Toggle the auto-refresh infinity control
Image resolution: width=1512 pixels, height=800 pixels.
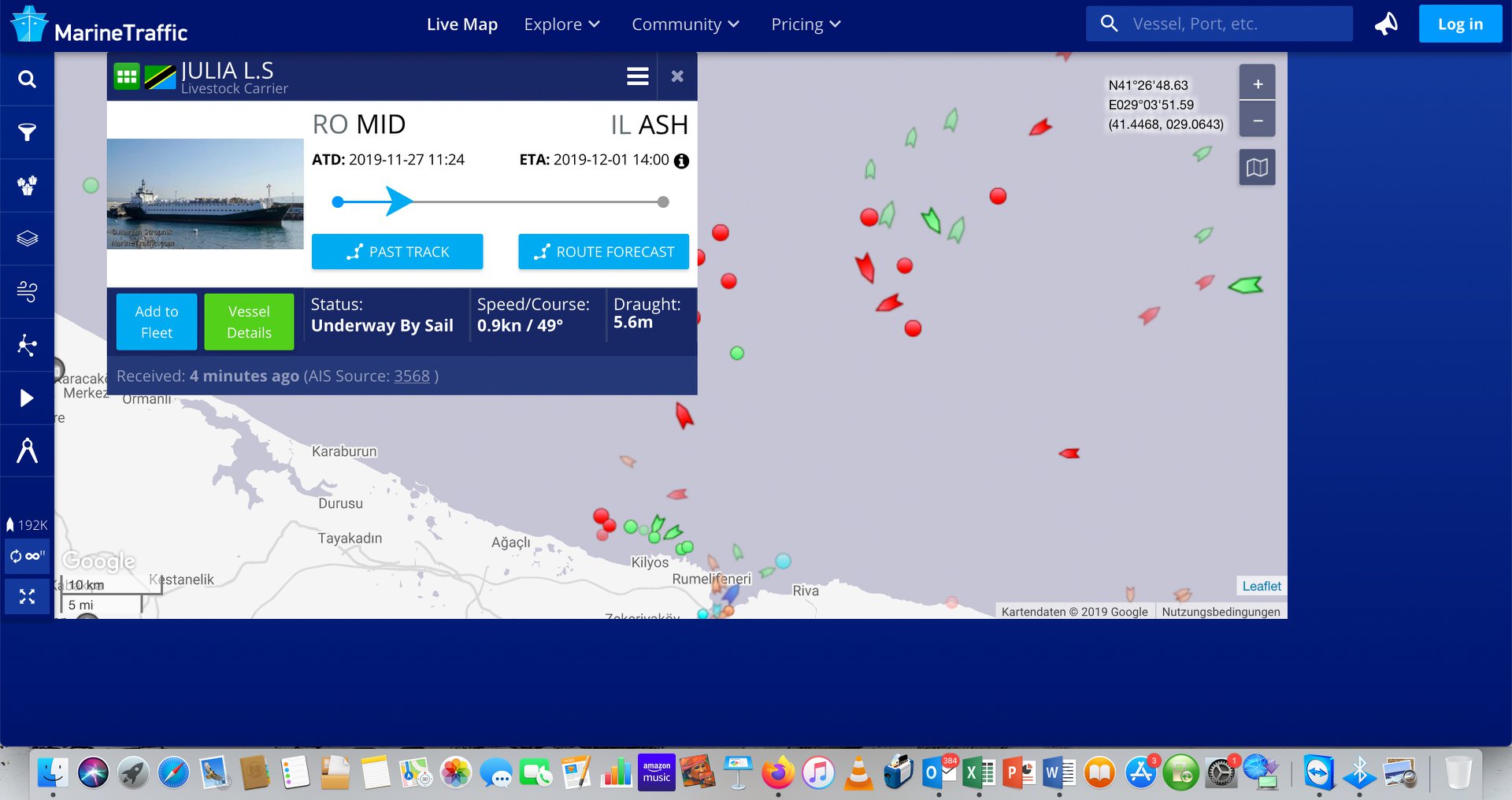click(27, 556)
